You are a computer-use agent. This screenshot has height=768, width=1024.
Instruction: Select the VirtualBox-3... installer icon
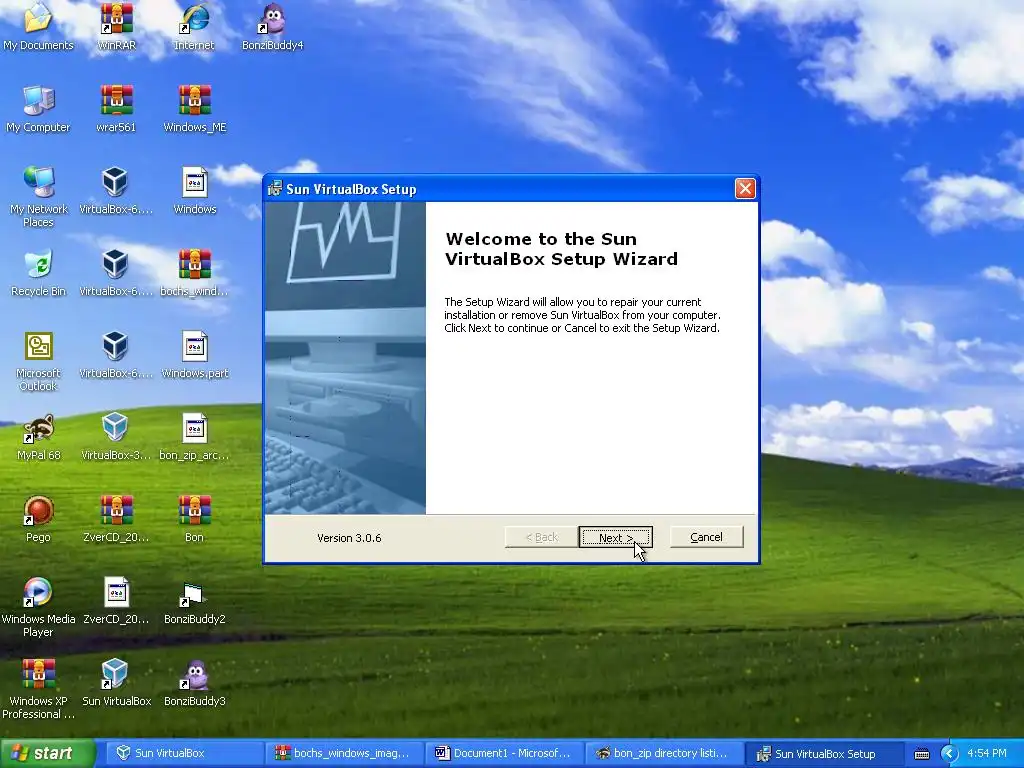point(116,437)
